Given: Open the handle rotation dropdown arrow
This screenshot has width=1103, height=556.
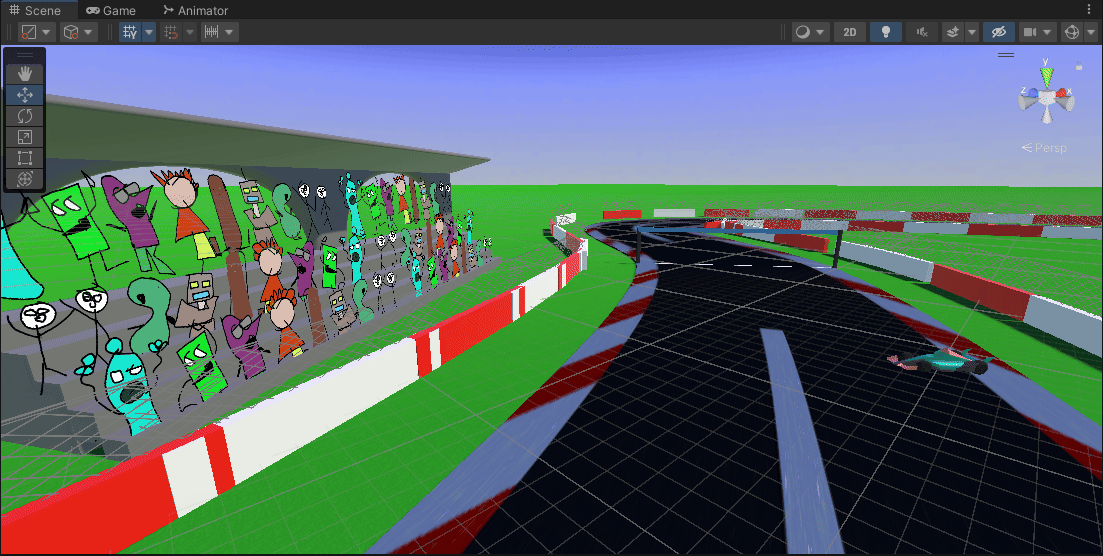Looking at the screenshot, I should [89, 32].
